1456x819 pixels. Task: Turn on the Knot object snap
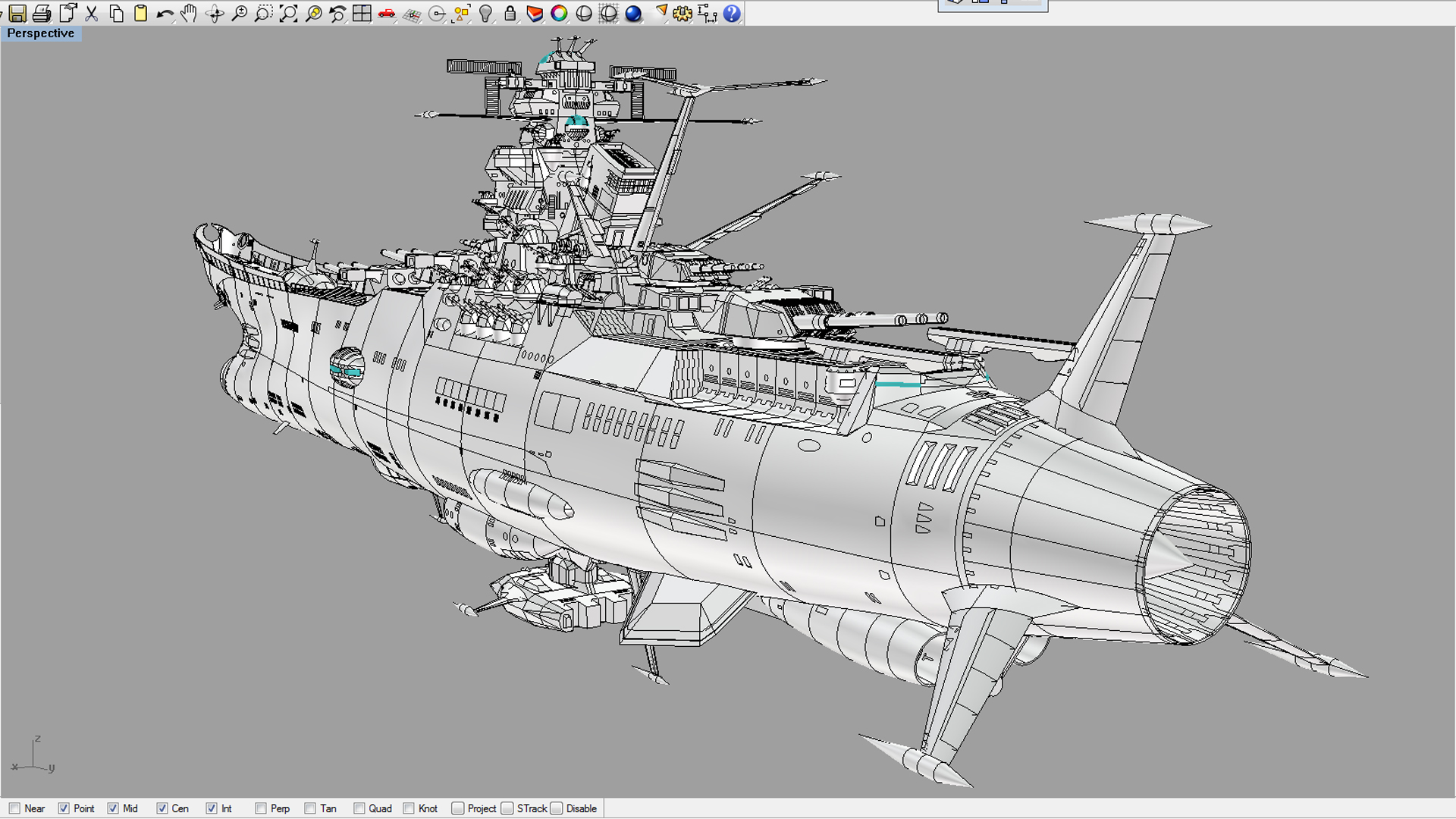tap(409, 808)
